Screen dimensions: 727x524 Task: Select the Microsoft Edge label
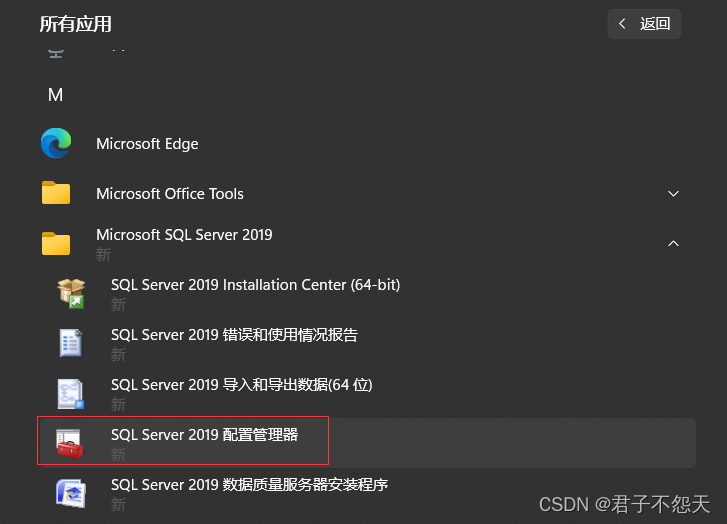pos(147,144)
